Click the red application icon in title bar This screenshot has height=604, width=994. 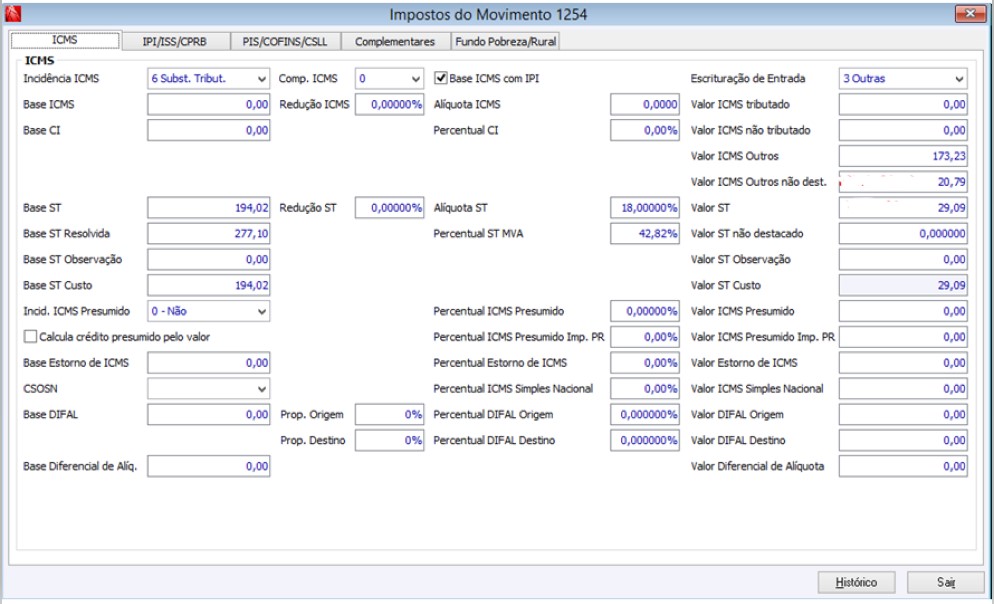pos(13,13)
